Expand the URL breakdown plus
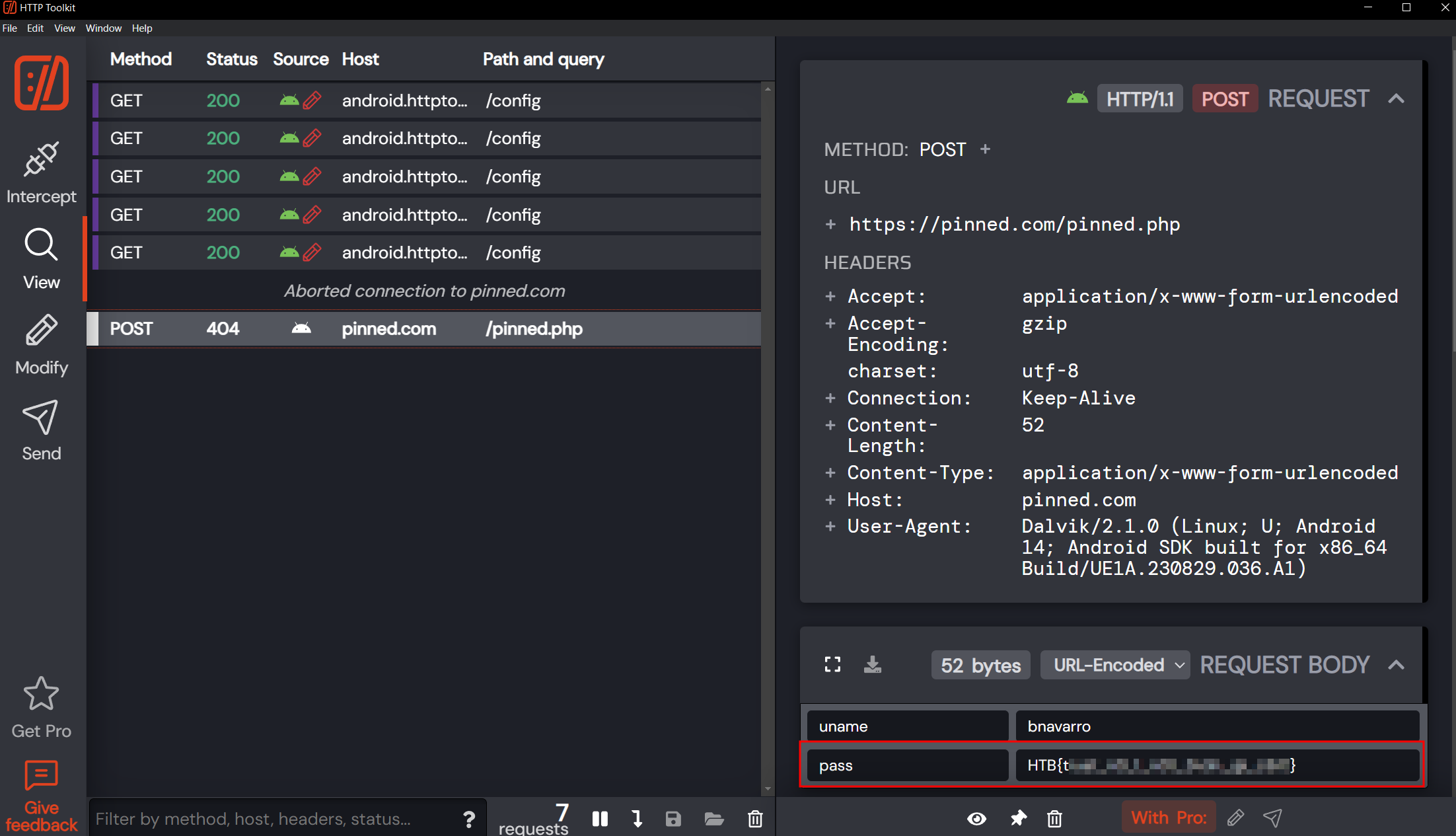 tap(830, 225)
